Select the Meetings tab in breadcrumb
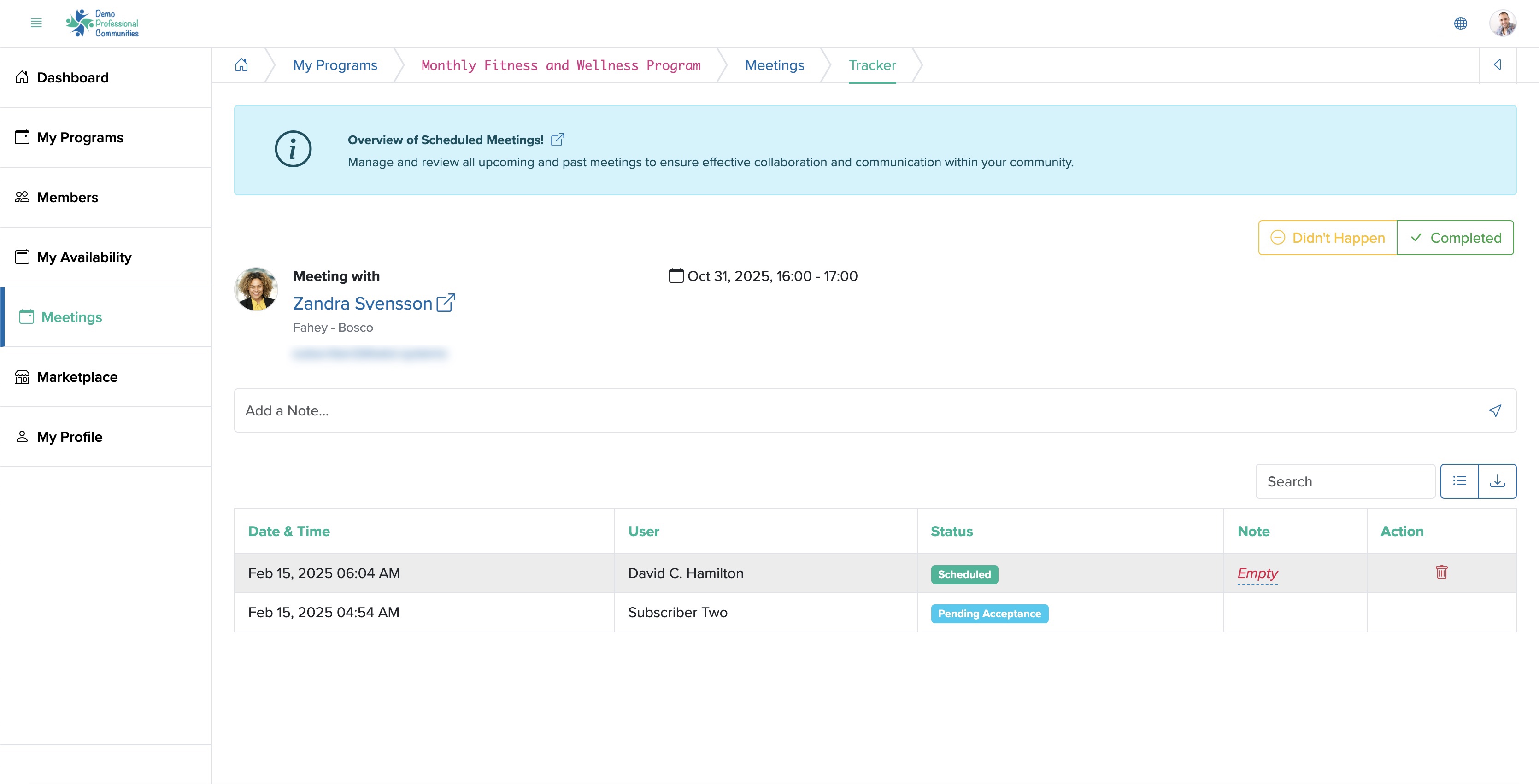Screen dimensions: 1539x784 (x=775, y=64)
